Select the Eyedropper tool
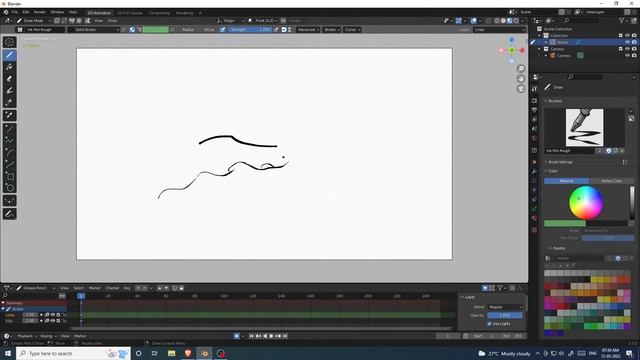Image resolution: width=640 pixels, height=360 pixels. click(x=9, y=116)
